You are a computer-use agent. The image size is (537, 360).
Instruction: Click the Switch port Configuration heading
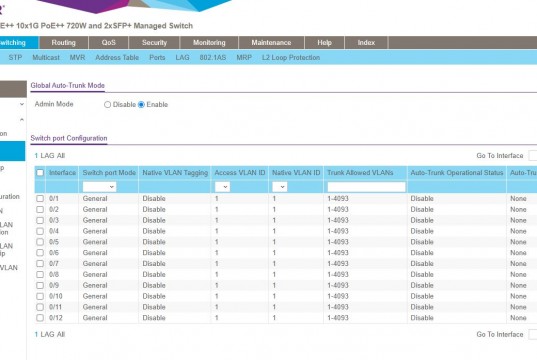[x=69, y=138]
